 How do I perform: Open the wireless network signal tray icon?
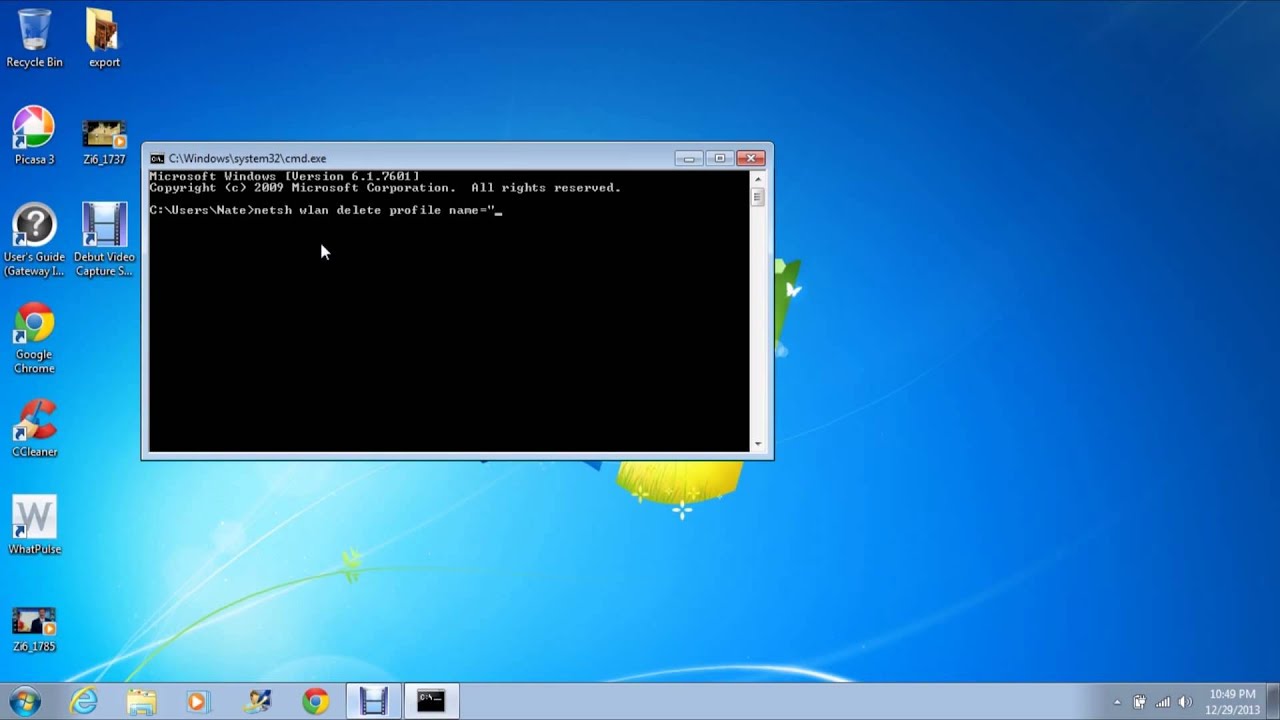[1163, 702]
